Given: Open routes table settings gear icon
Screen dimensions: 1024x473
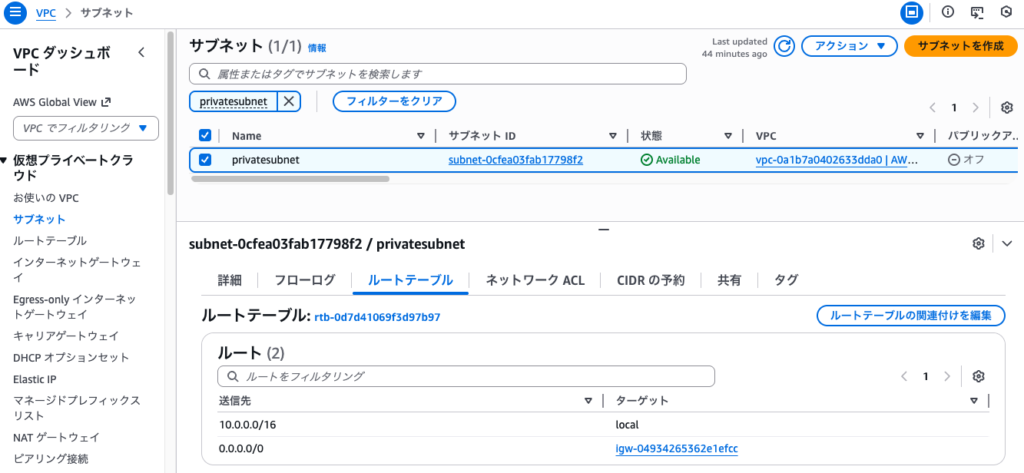Looking at the screenshot, I should point(978,376).
